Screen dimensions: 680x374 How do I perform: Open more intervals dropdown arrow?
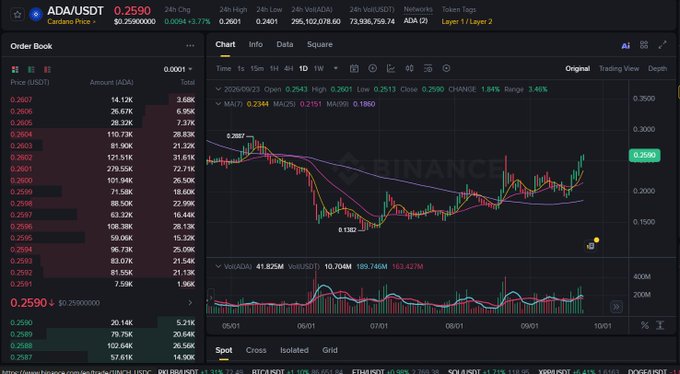pyautogui.click(x=335, y=69)
